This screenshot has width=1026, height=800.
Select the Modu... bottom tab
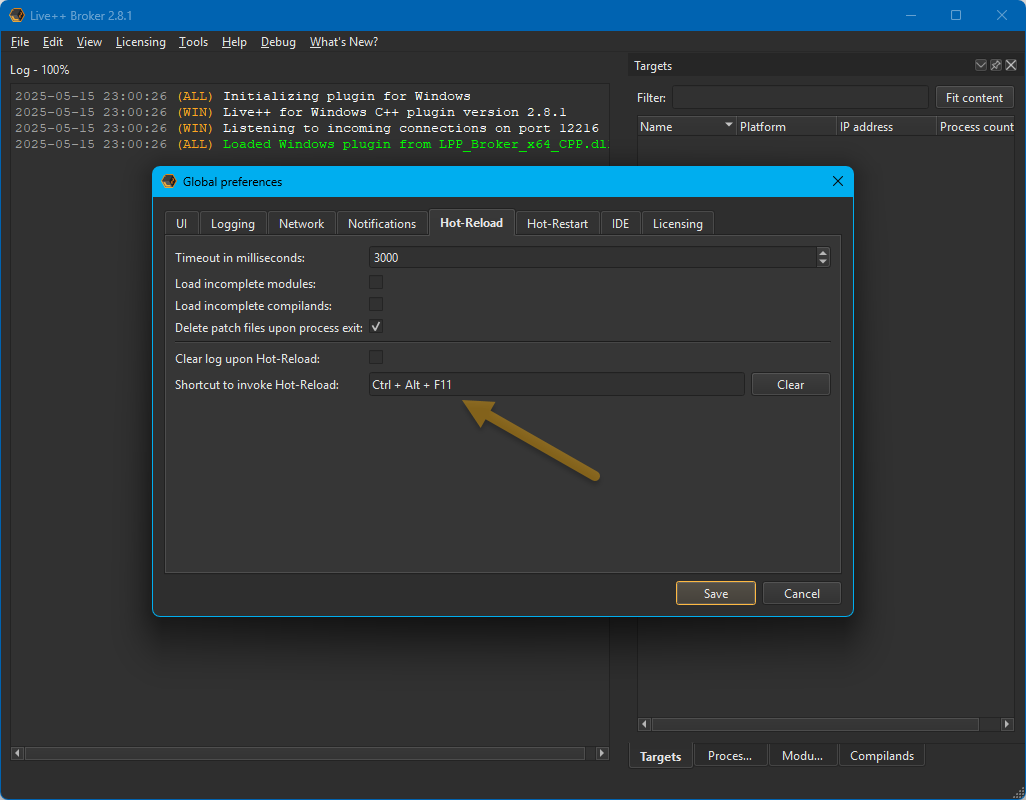(x=802, y=756)
